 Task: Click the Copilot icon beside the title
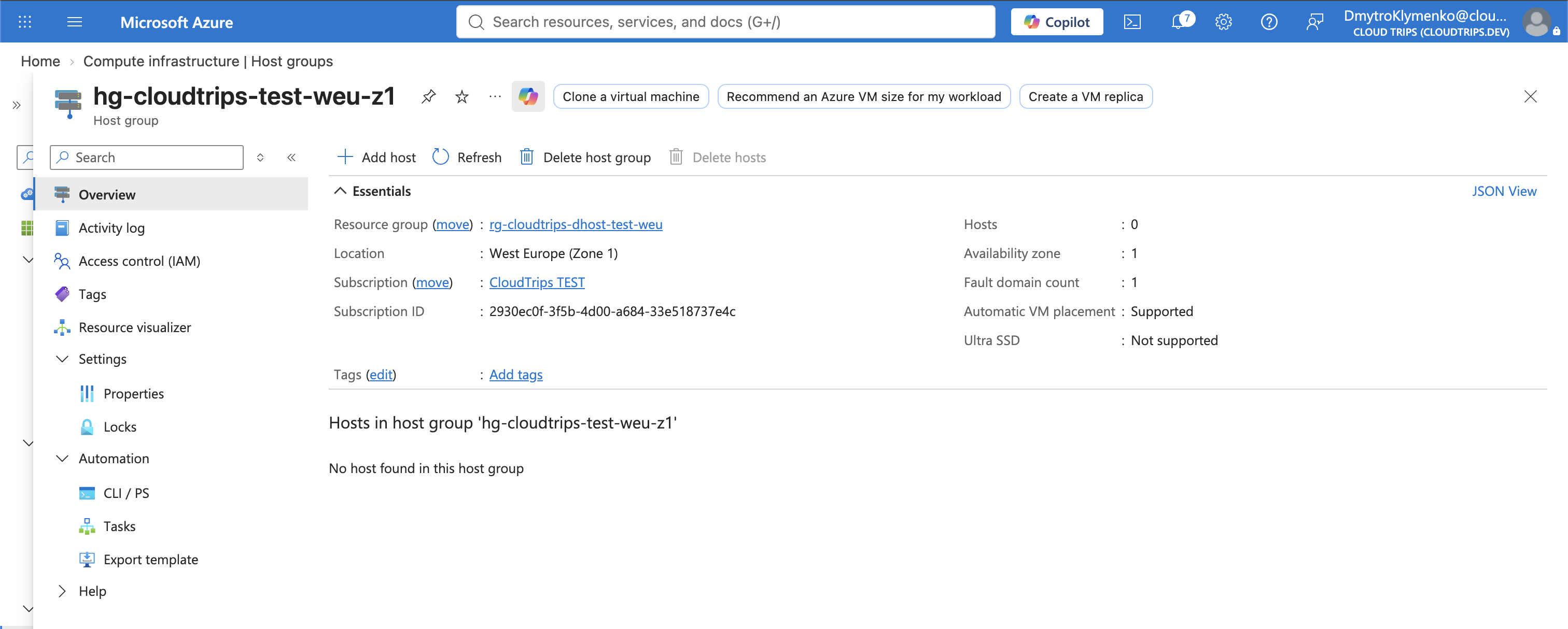(528, 96)
